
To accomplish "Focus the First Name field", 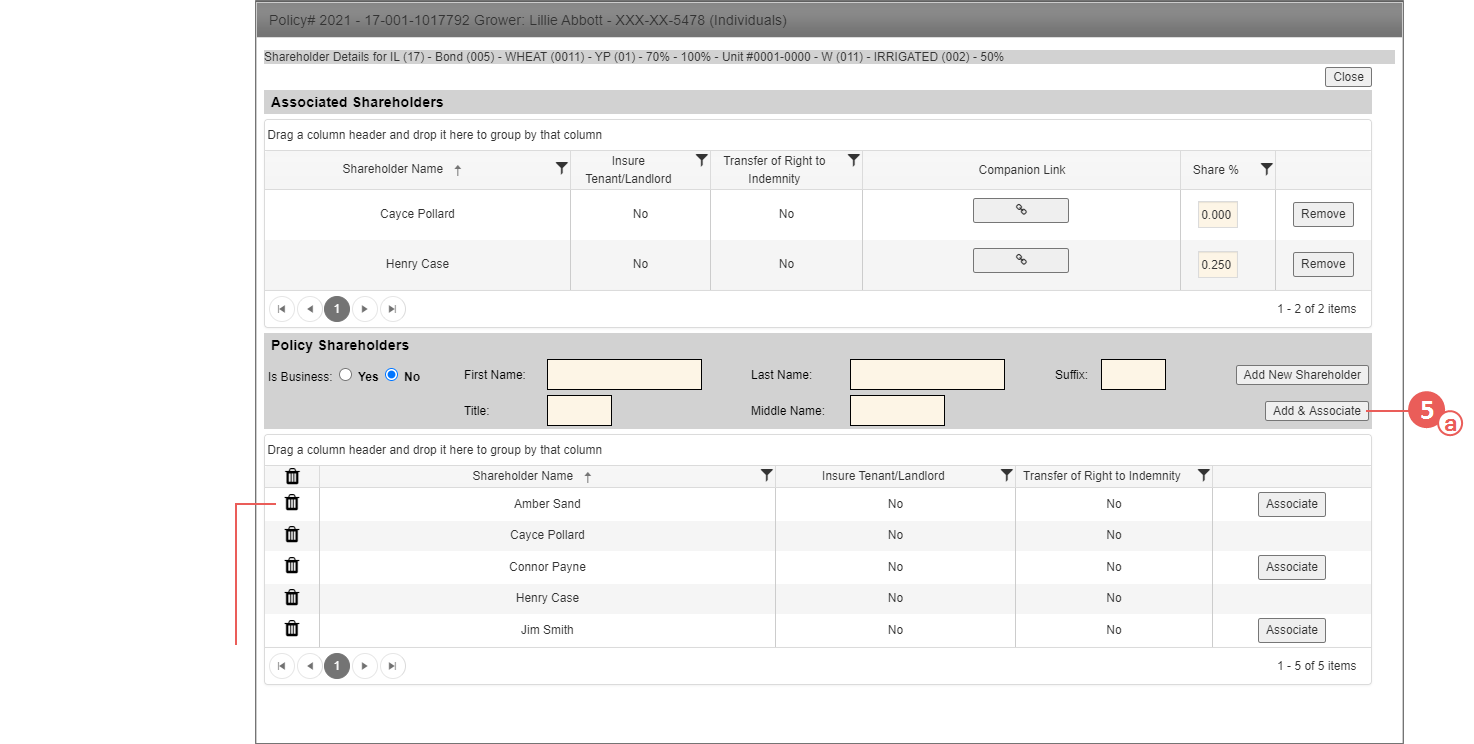I will tap(624, 375).
